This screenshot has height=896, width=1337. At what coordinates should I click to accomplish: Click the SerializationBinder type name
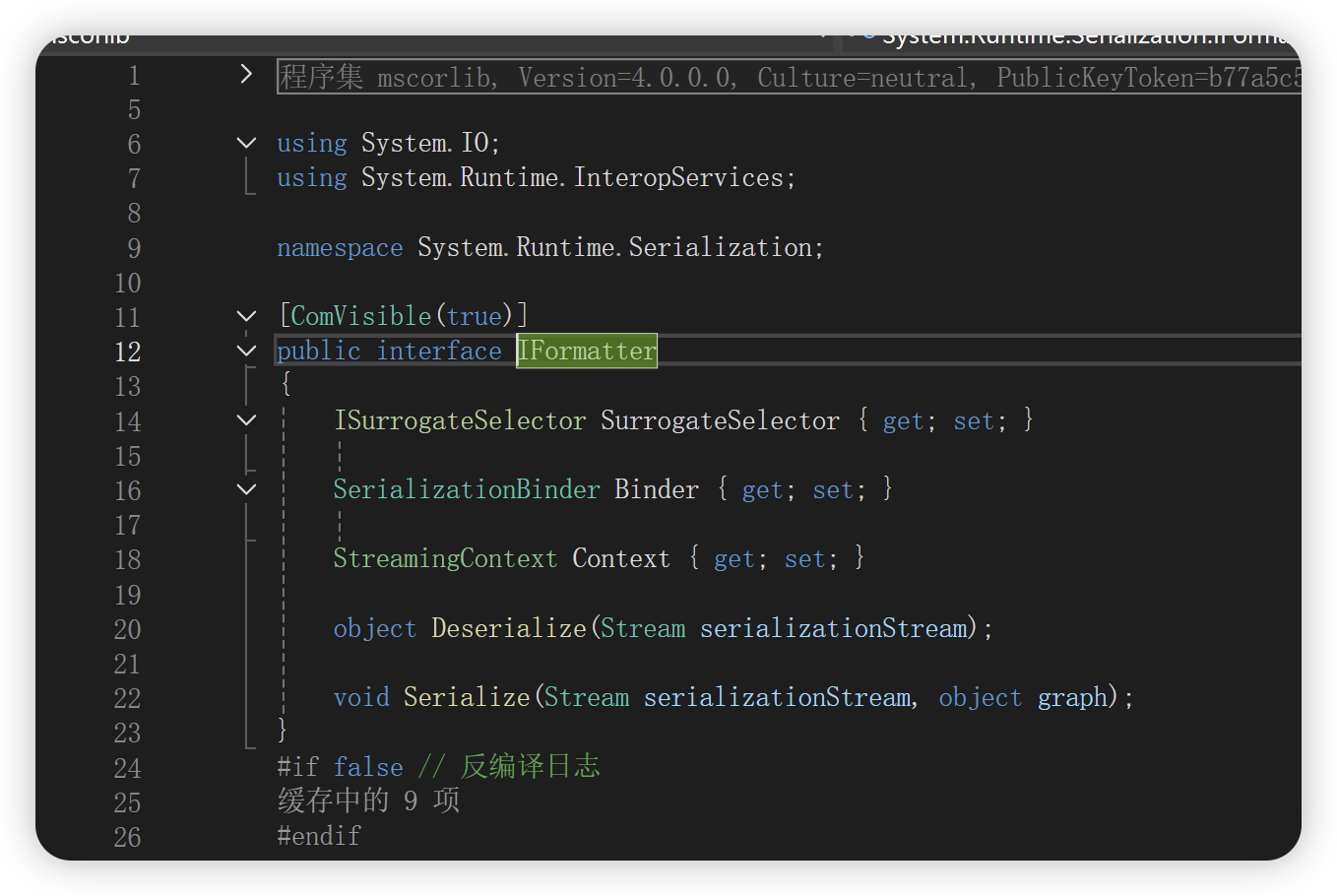467,489
